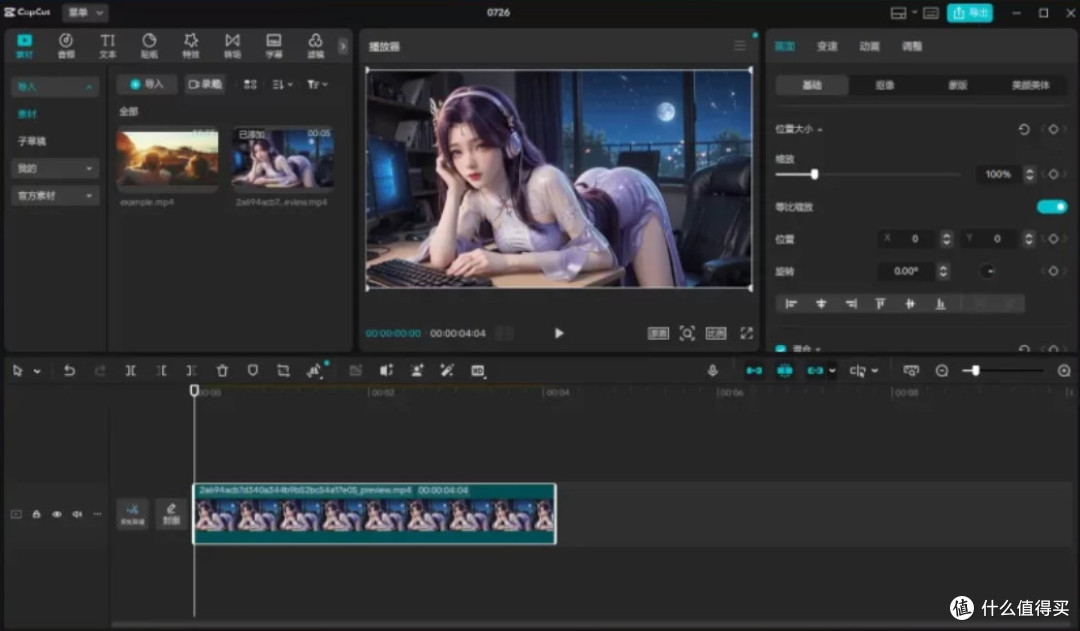Show more tool tabs with right chevron

coord(342,46)
